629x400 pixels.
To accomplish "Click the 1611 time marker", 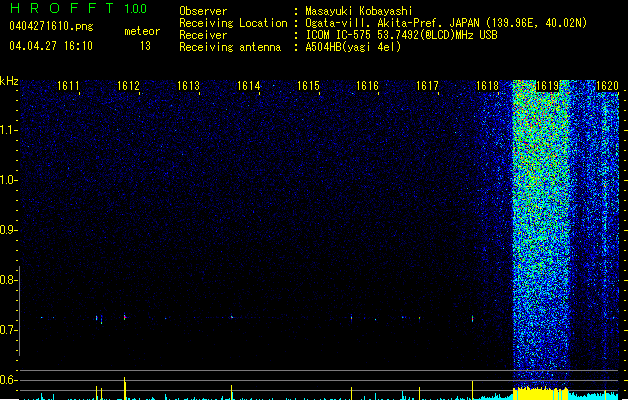I will coord(68,86).
